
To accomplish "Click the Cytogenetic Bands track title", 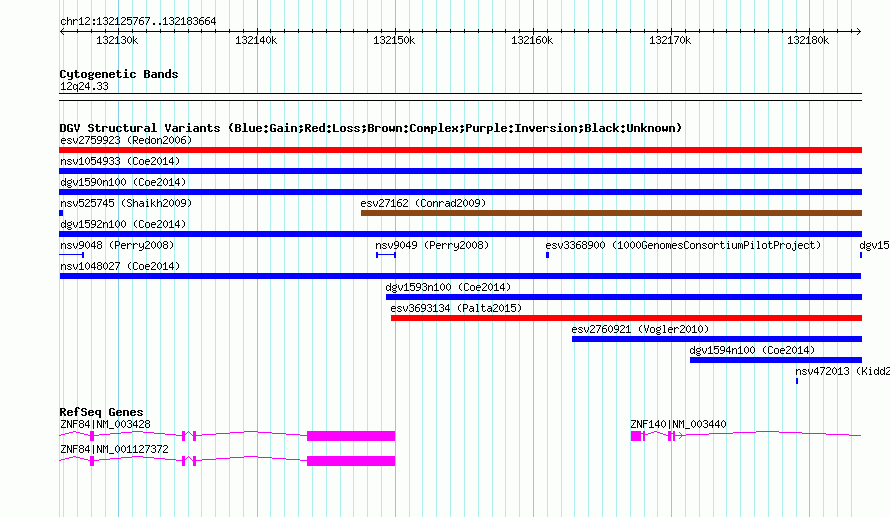I will [x=119, y=74].
